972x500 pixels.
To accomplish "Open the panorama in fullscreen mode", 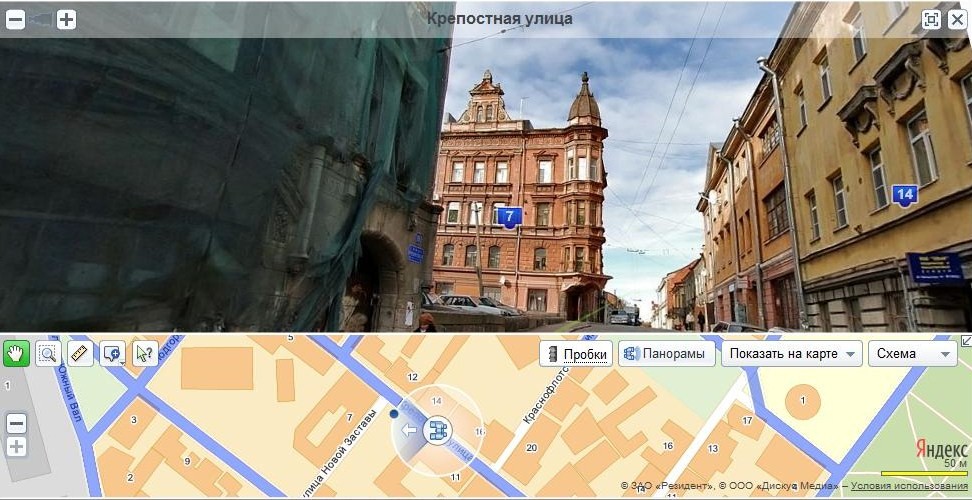I will point(930,19).
